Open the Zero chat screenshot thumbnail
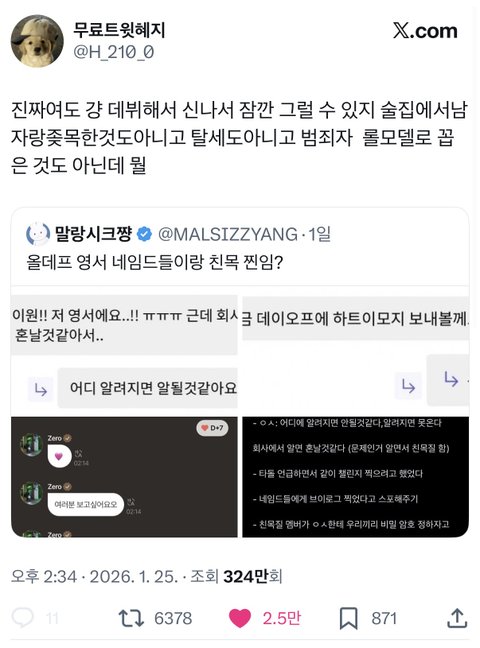 [x=124, y=477]
